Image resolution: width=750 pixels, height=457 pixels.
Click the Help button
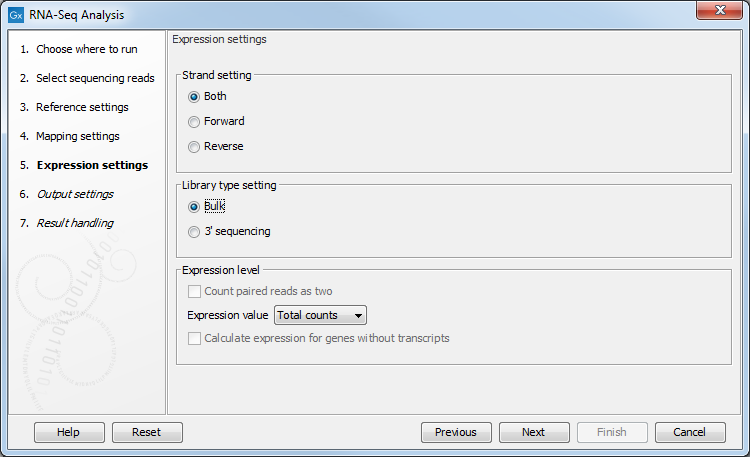click(x=69, y=432)
